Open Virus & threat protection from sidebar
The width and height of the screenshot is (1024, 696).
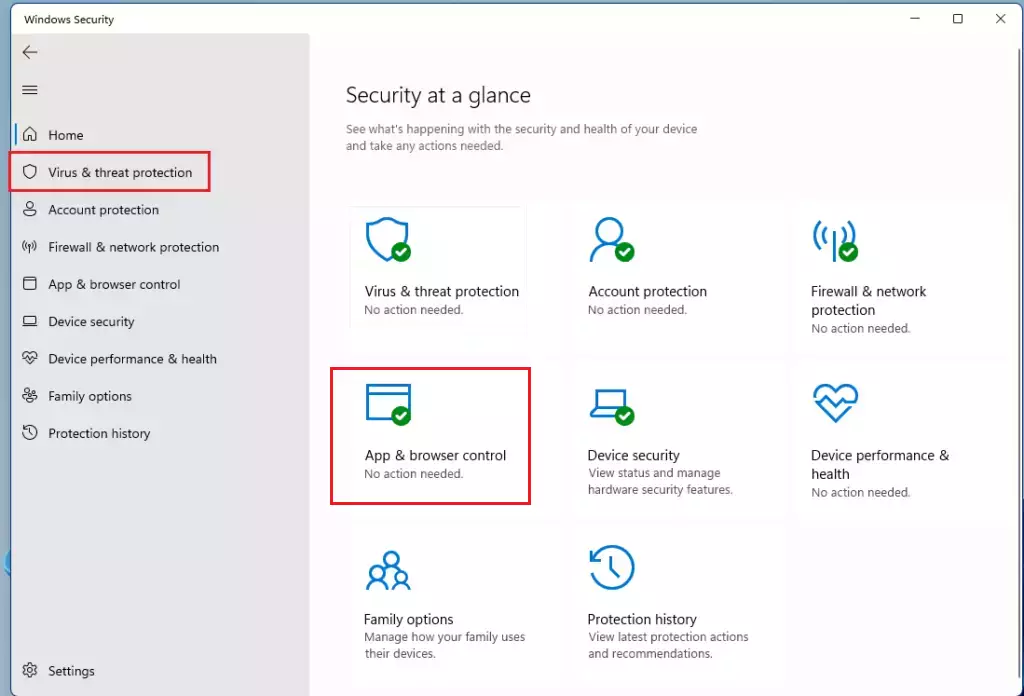point(120,172)
